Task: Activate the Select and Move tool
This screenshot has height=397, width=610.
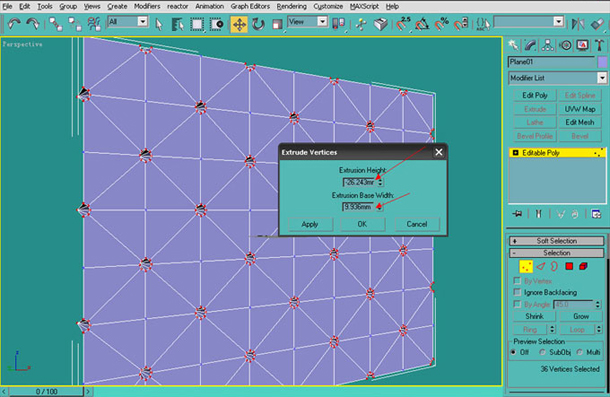Action: click(239, 24)
